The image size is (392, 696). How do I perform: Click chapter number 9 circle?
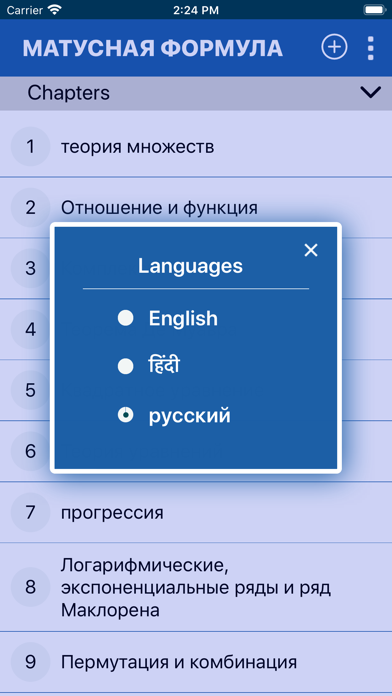coord(30,662)
